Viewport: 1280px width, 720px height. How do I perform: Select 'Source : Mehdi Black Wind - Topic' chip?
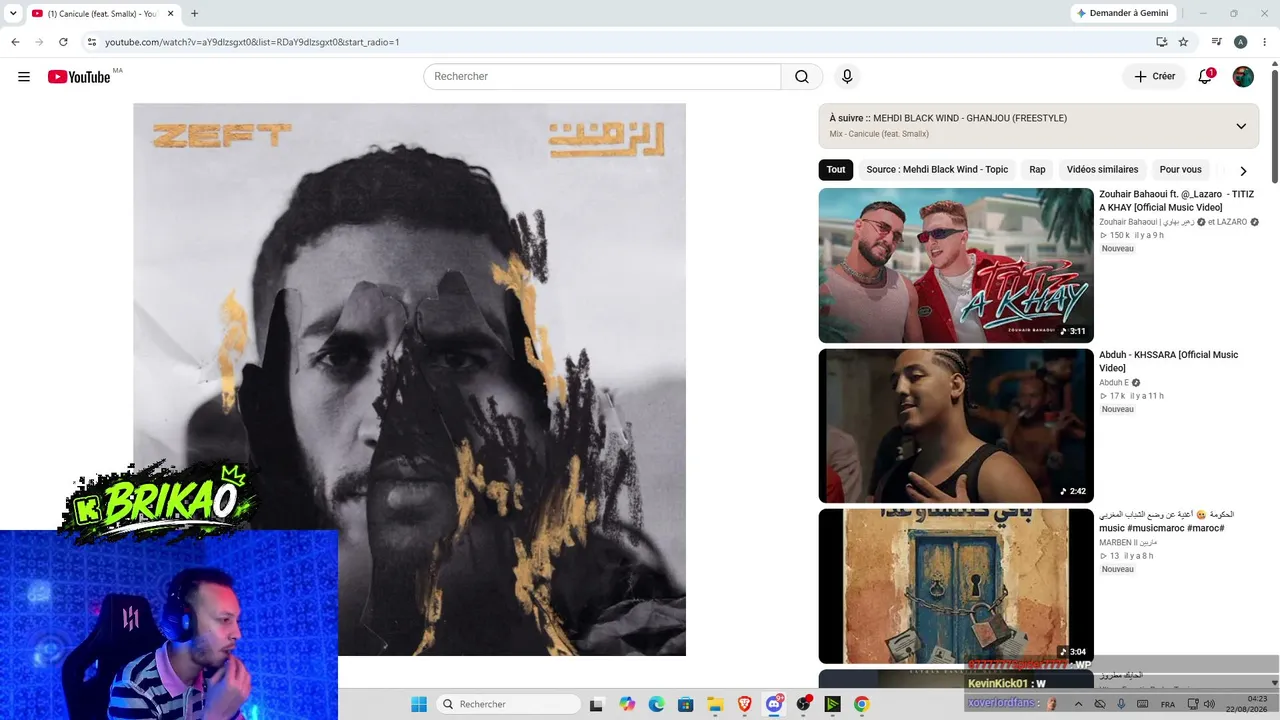point(937,170)
